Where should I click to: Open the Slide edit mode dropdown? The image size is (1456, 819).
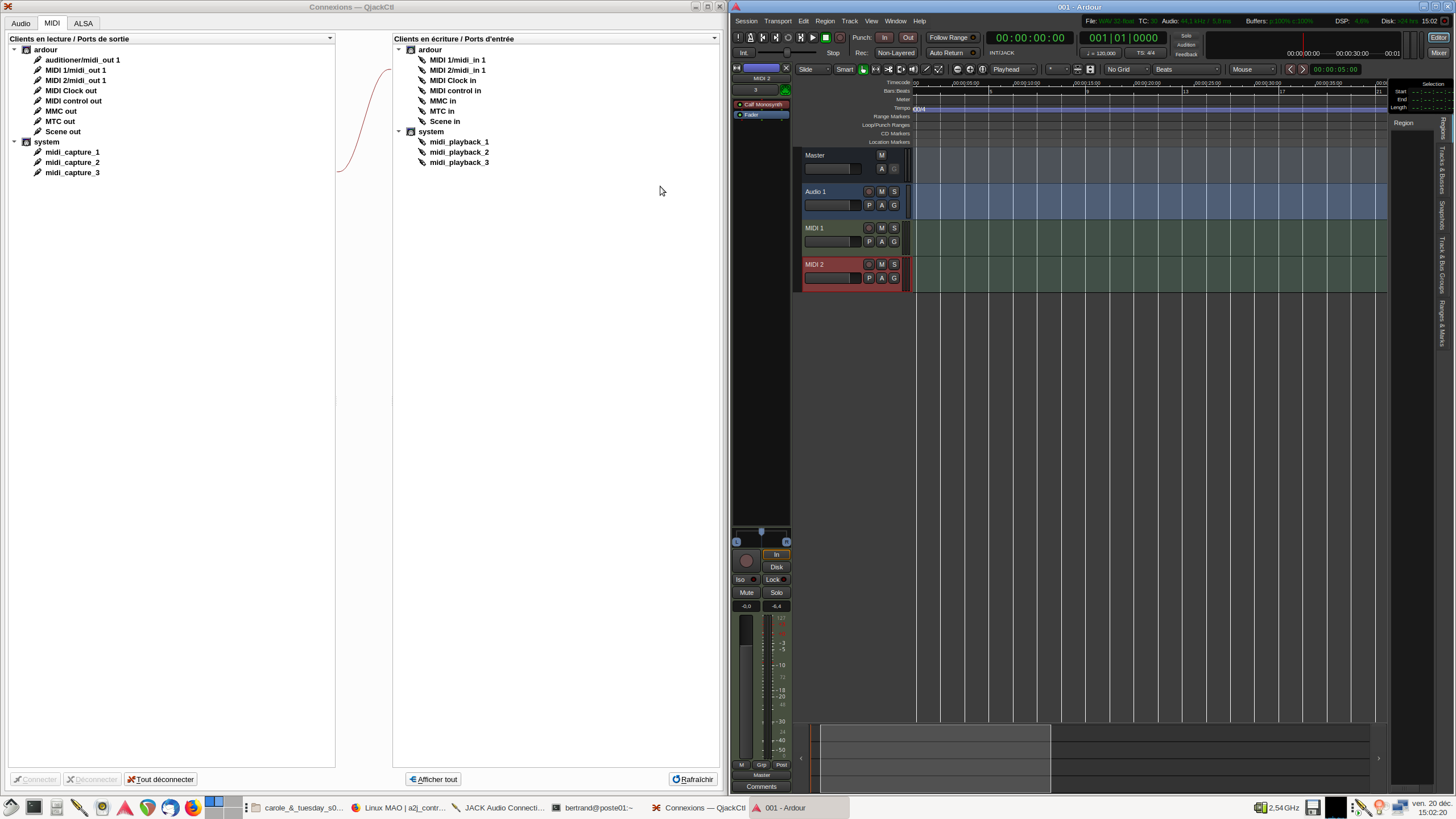coord(813,69)
